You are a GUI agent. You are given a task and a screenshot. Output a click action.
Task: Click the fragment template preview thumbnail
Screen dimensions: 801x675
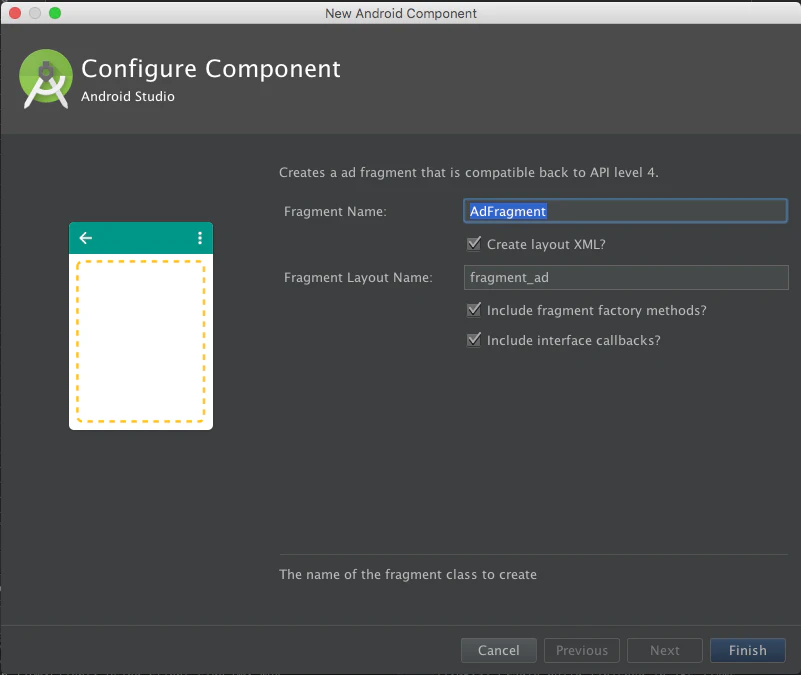pyautogui.click(x=141, y=326)
